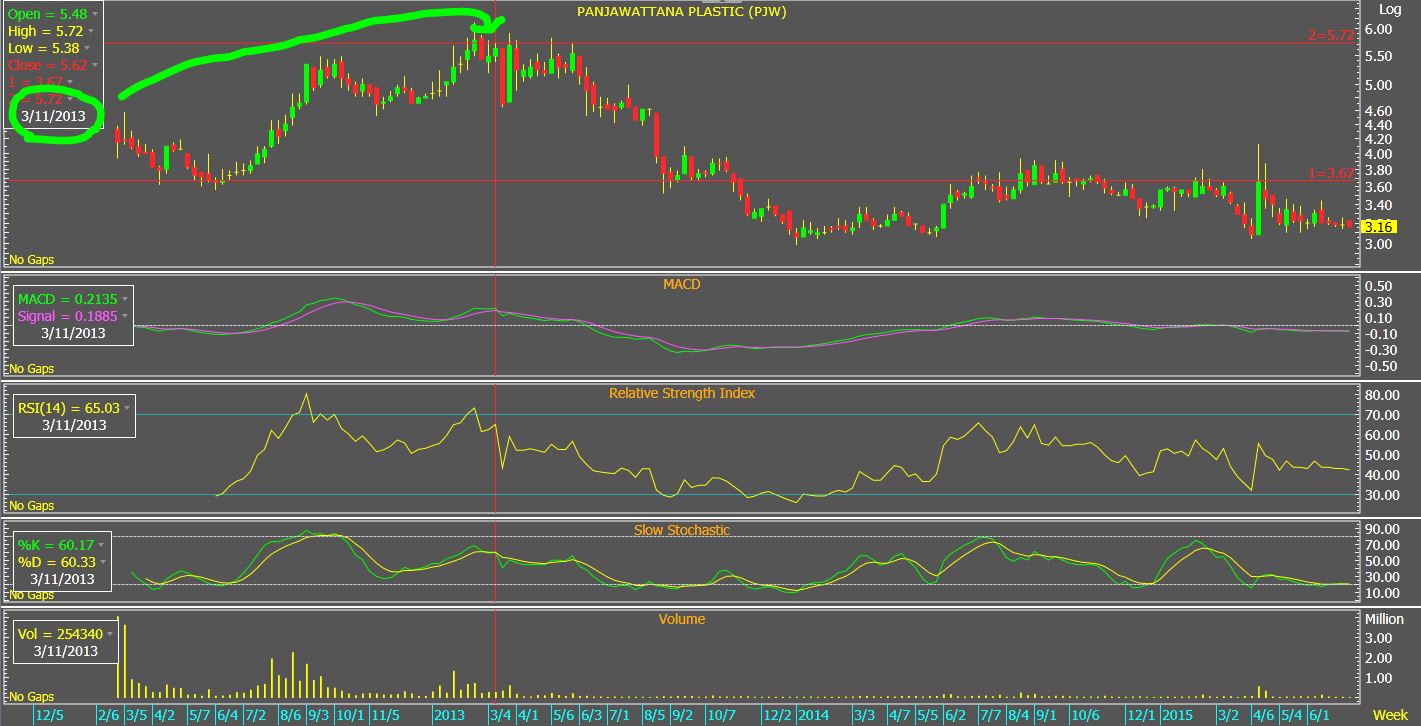Click the MACD = 0.2135 value
Image resolution: width=1421 pixels, height=726 pixels.
click(67, 299)
